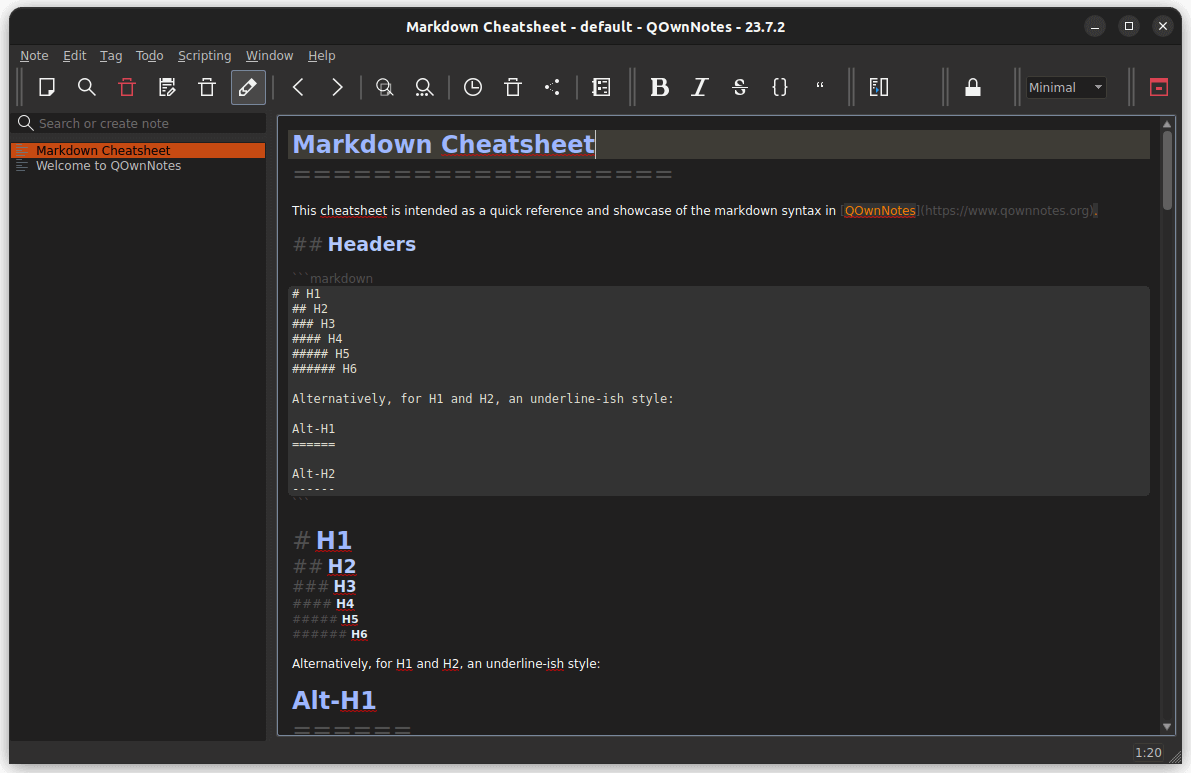Open the Todo menu
The height and width of the screenshot is (773, 1191).
(149, 55)
